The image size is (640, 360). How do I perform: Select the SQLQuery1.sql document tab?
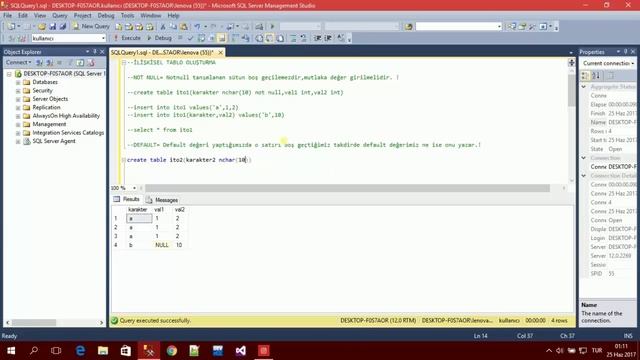pyautogui.click(x=162, y=53)
